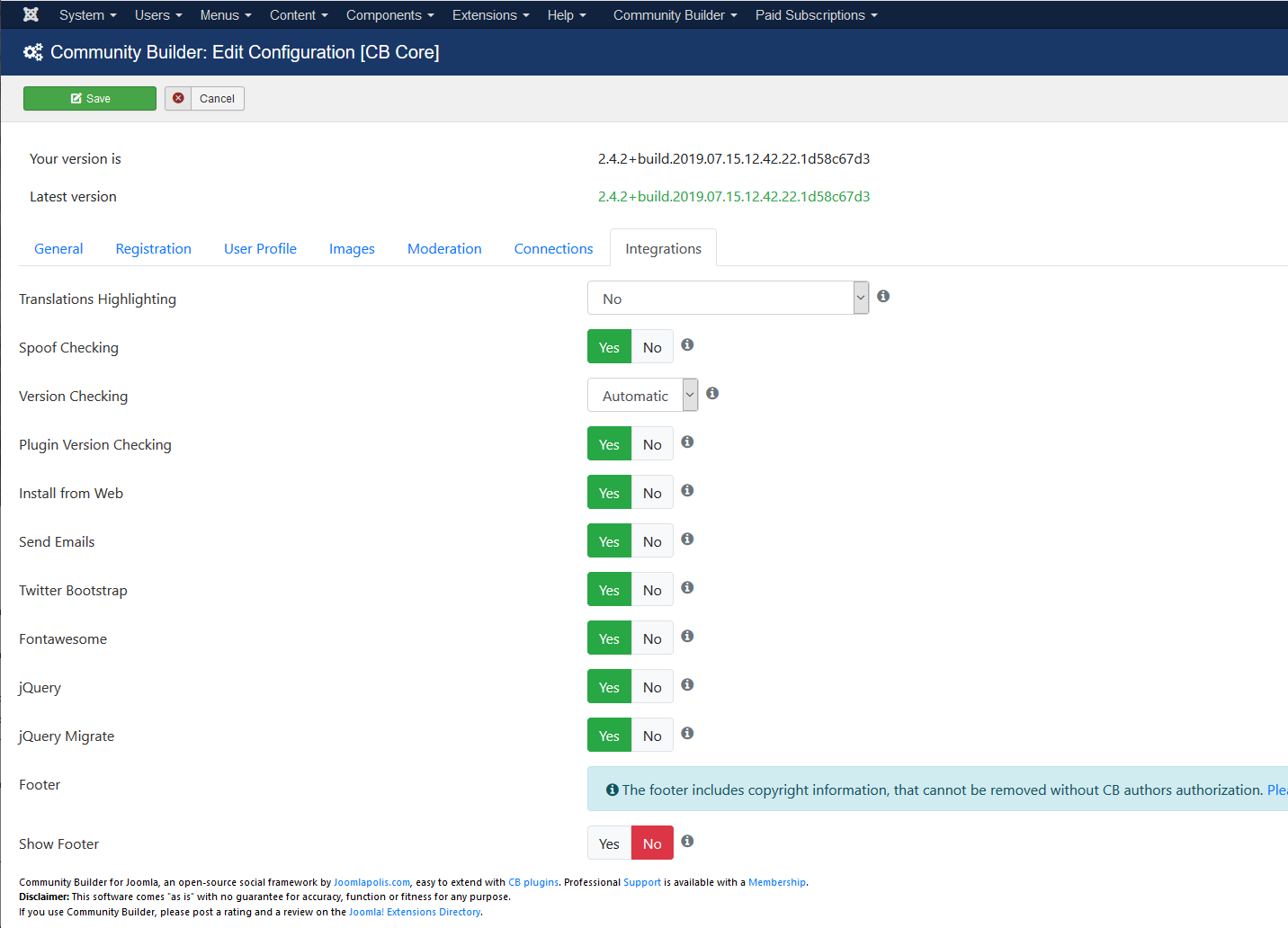Set jQuery Migrate to No
This screenshot has width=1288, height=928.
tap(652, 736)
